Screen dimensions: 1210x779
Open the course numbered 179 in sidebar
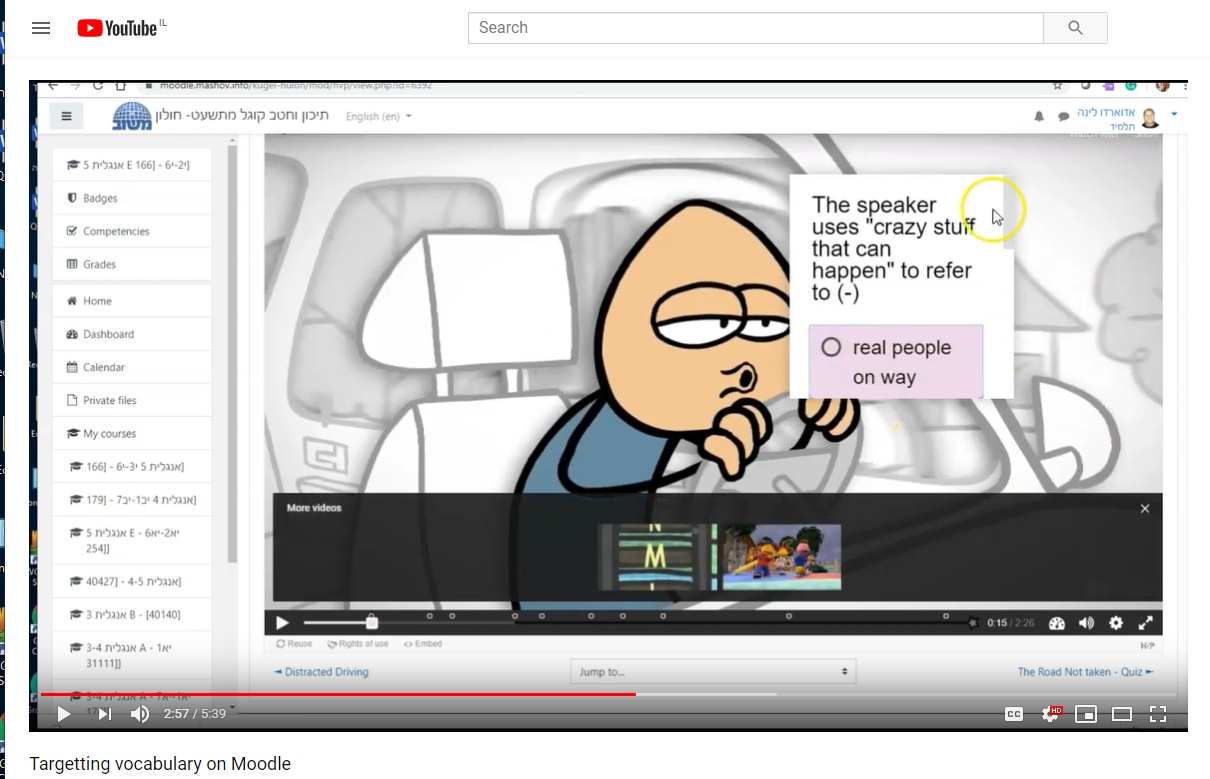click(132, 499)
